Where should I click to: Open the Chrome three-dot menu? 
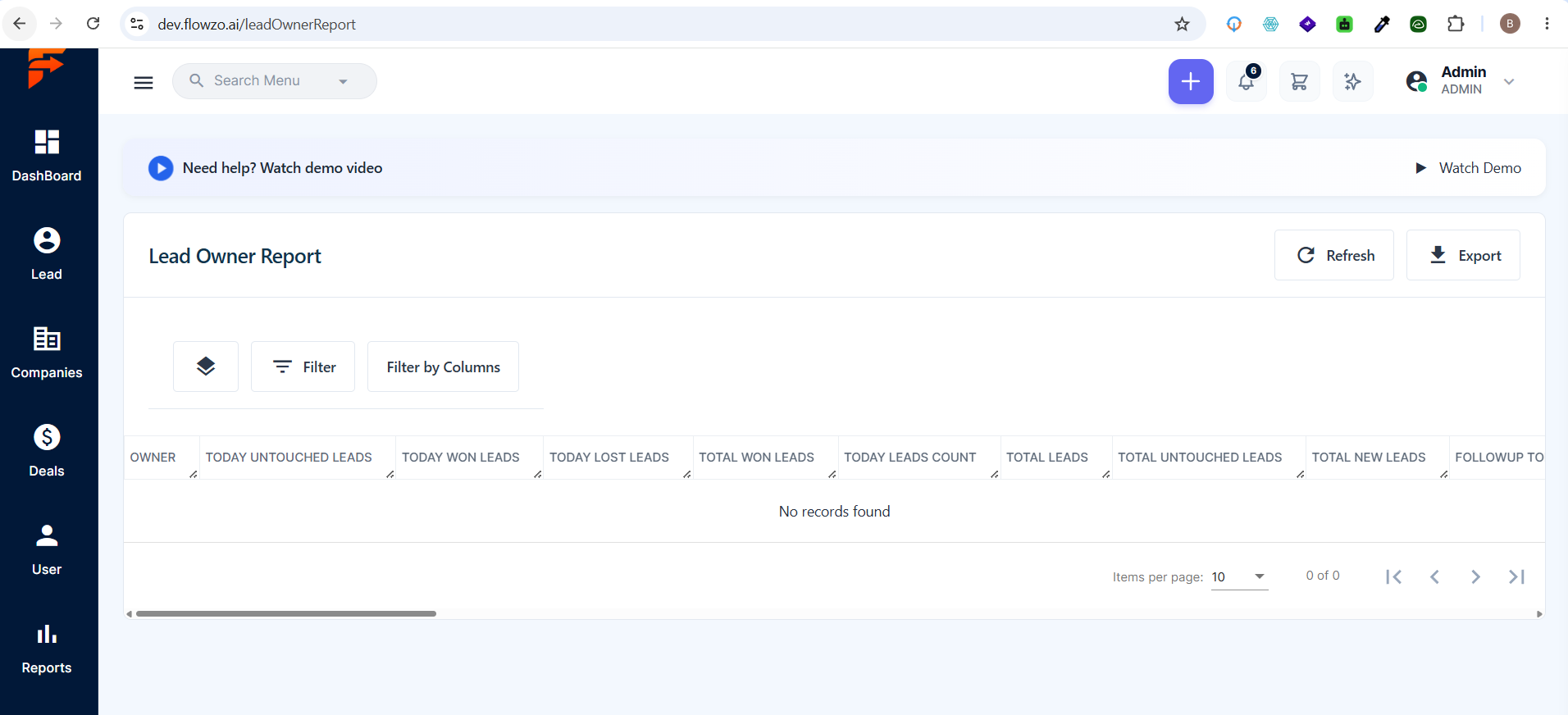(1547, 24)
